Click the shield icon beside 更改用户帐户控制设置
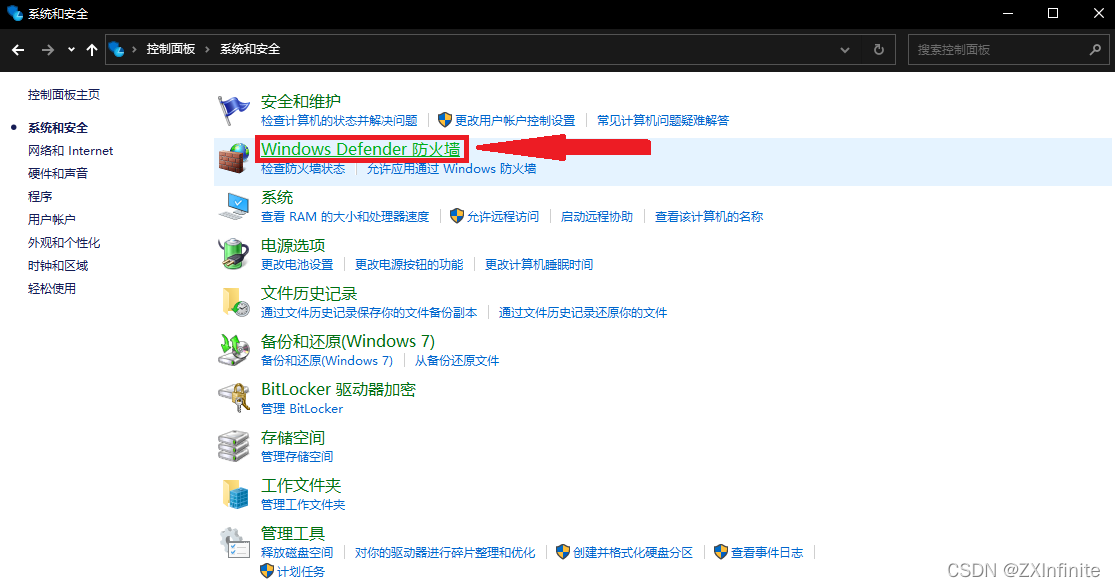Viewport: 1115px width, 587px height. click(444, 120)
